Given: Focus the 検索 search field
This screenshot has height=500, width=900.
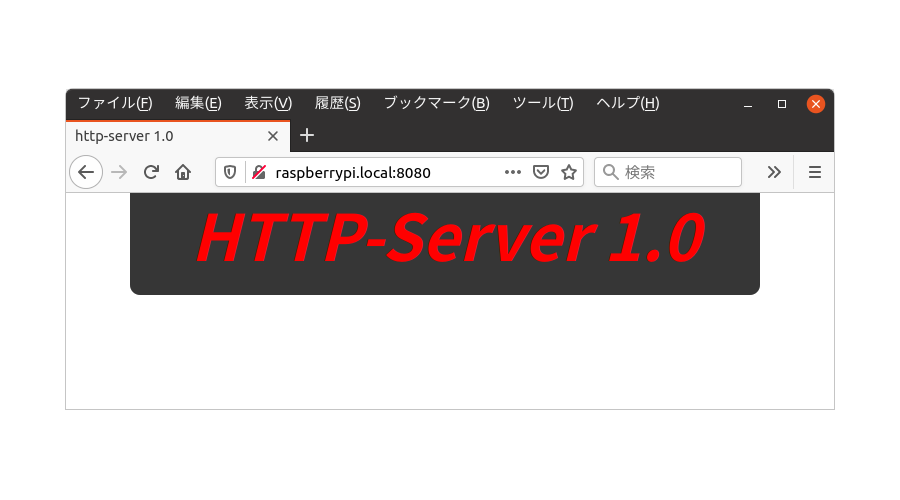Looking at the screenshot, I should (668, 172).
